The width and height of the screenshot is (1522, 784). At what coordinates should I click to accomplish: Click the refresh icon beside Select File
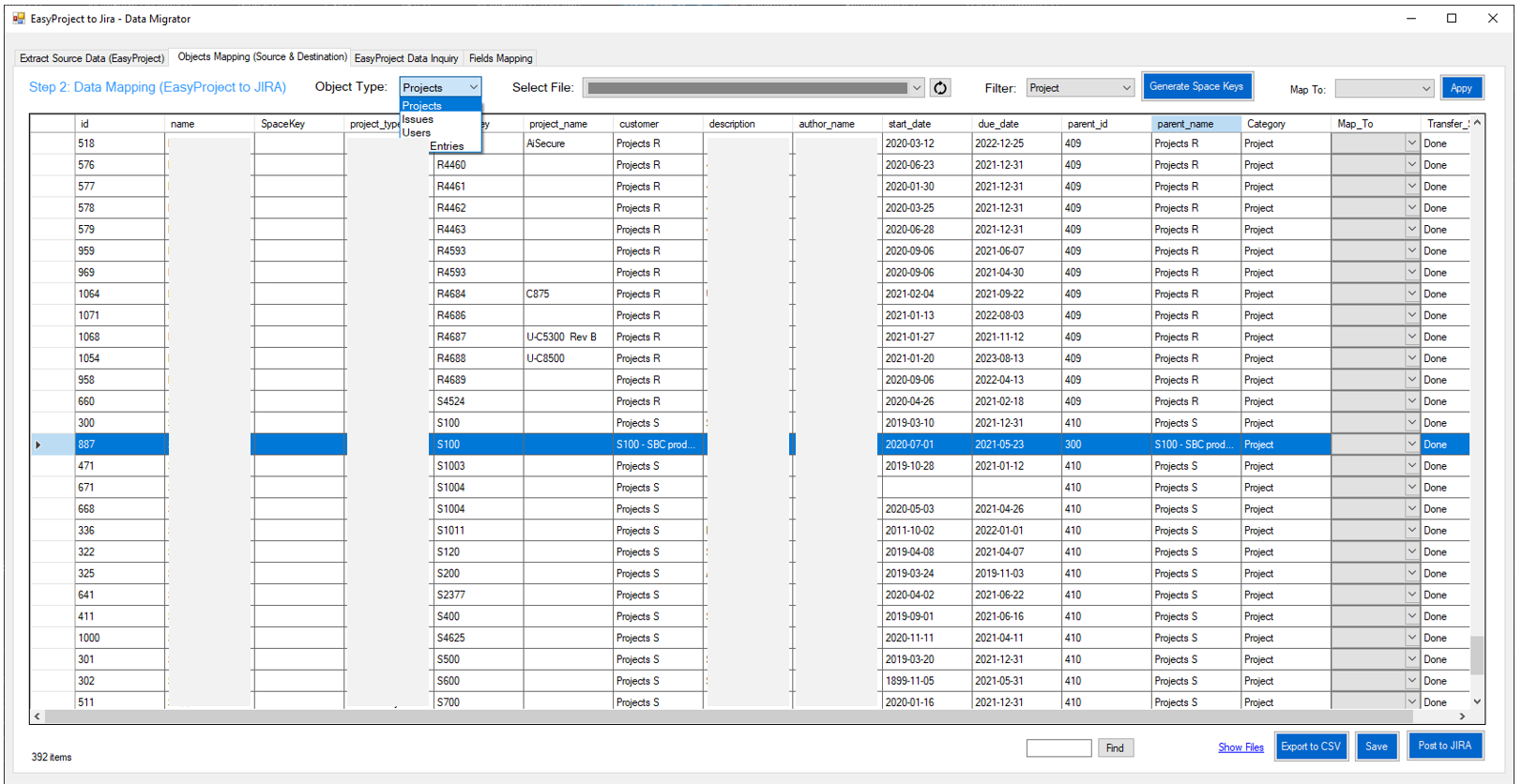(940, 88)
